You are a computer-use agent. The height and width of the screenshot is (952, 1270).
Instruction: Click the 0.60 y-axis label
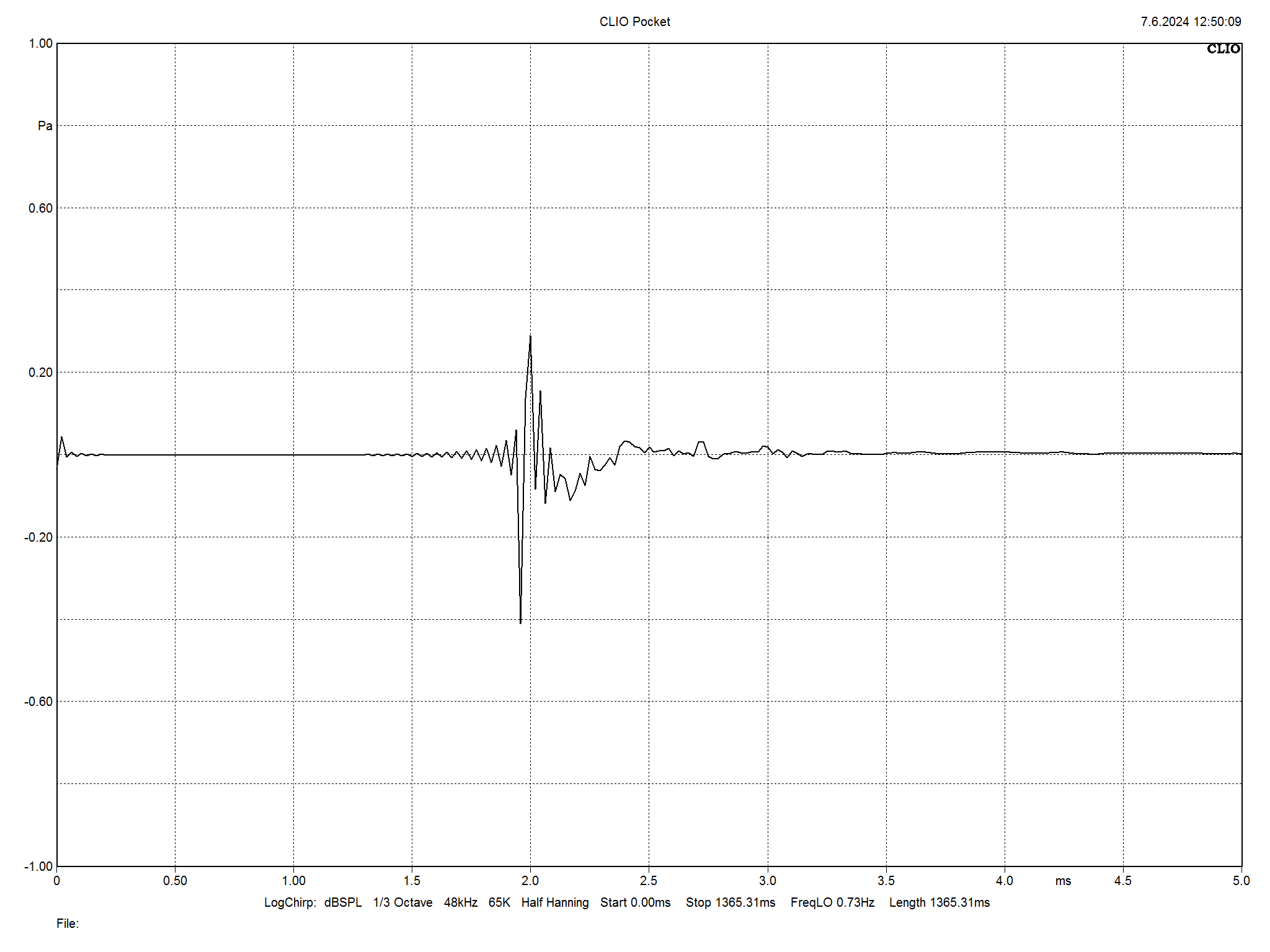point(41,208)
